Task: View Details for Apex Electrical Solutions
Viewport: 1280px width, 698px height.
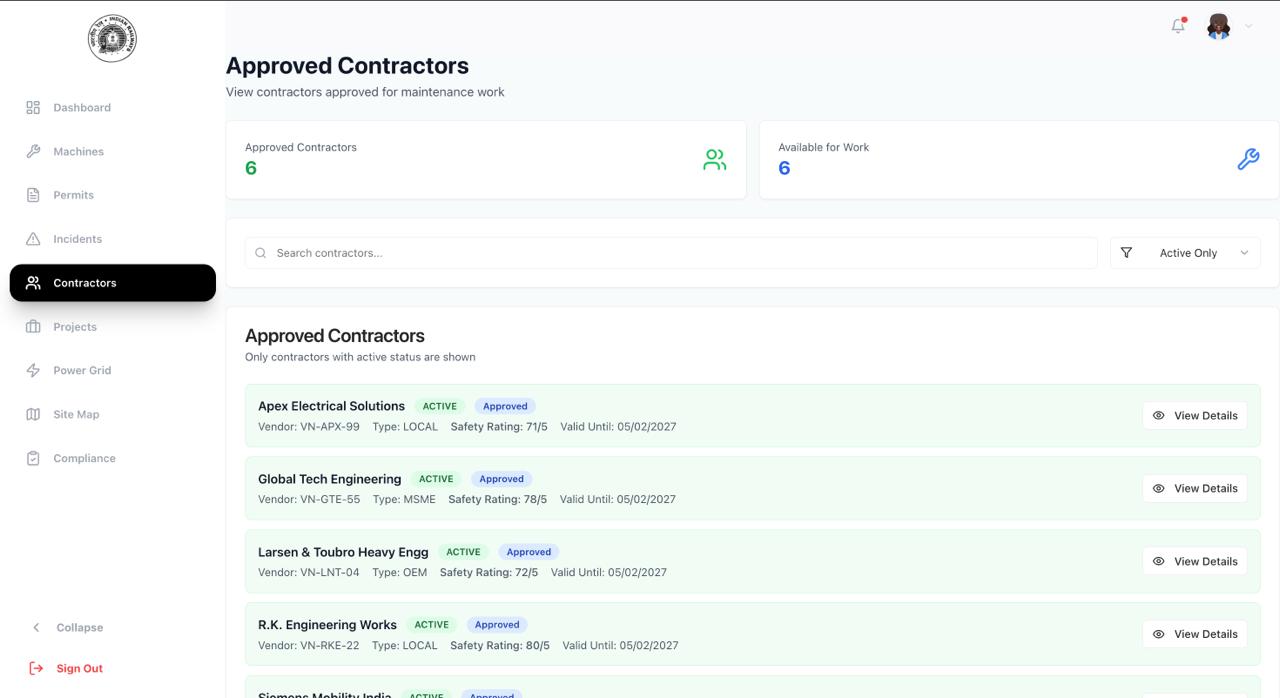Action: point(1195,415)
